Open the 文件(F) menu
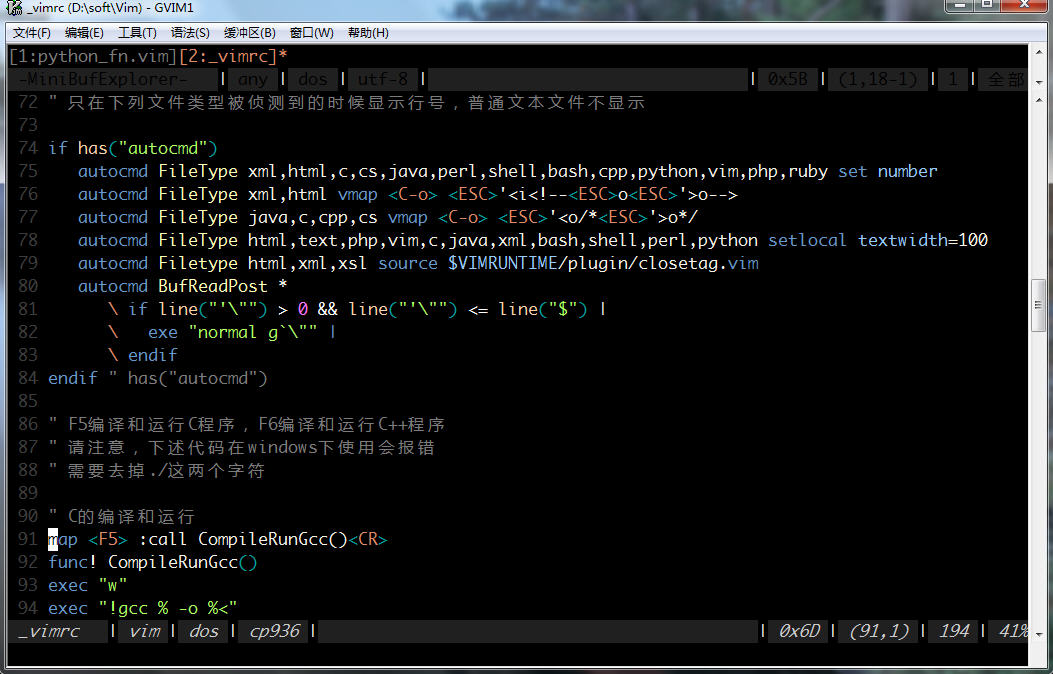Screen dimensions: 1053x674 tap(32, 33)
